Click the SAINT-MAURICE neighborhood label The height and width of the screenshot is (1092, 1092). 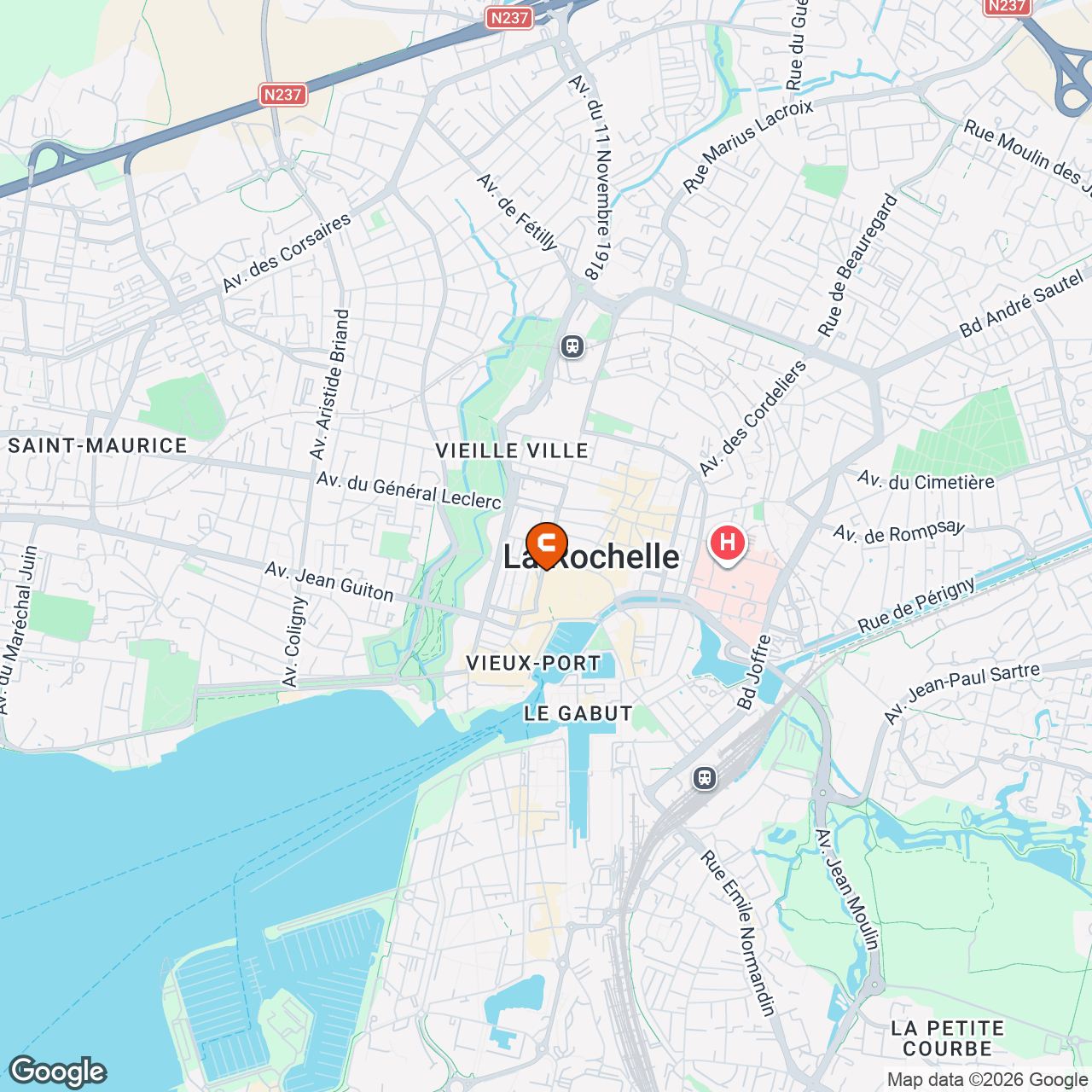(x=97, y=445)
